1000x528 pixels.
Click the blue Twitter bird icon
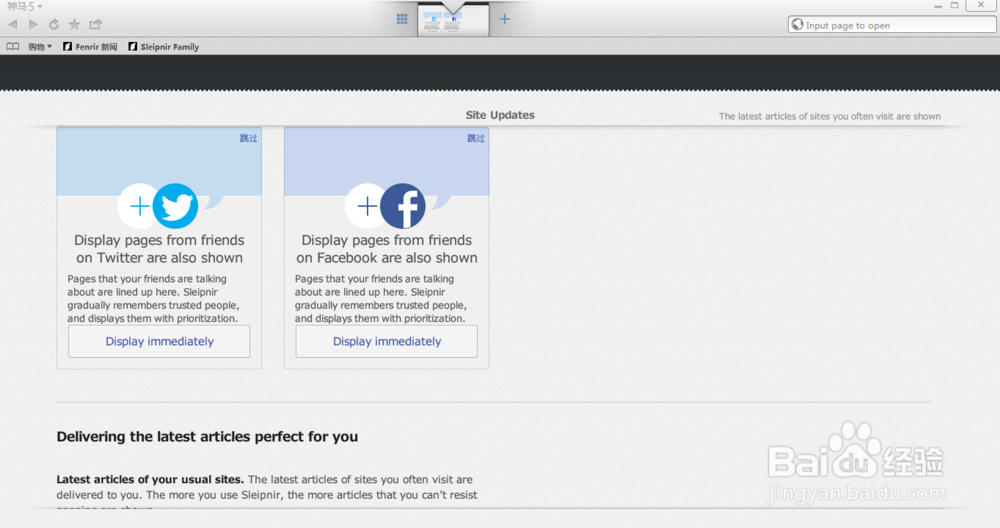click(176, 207)
